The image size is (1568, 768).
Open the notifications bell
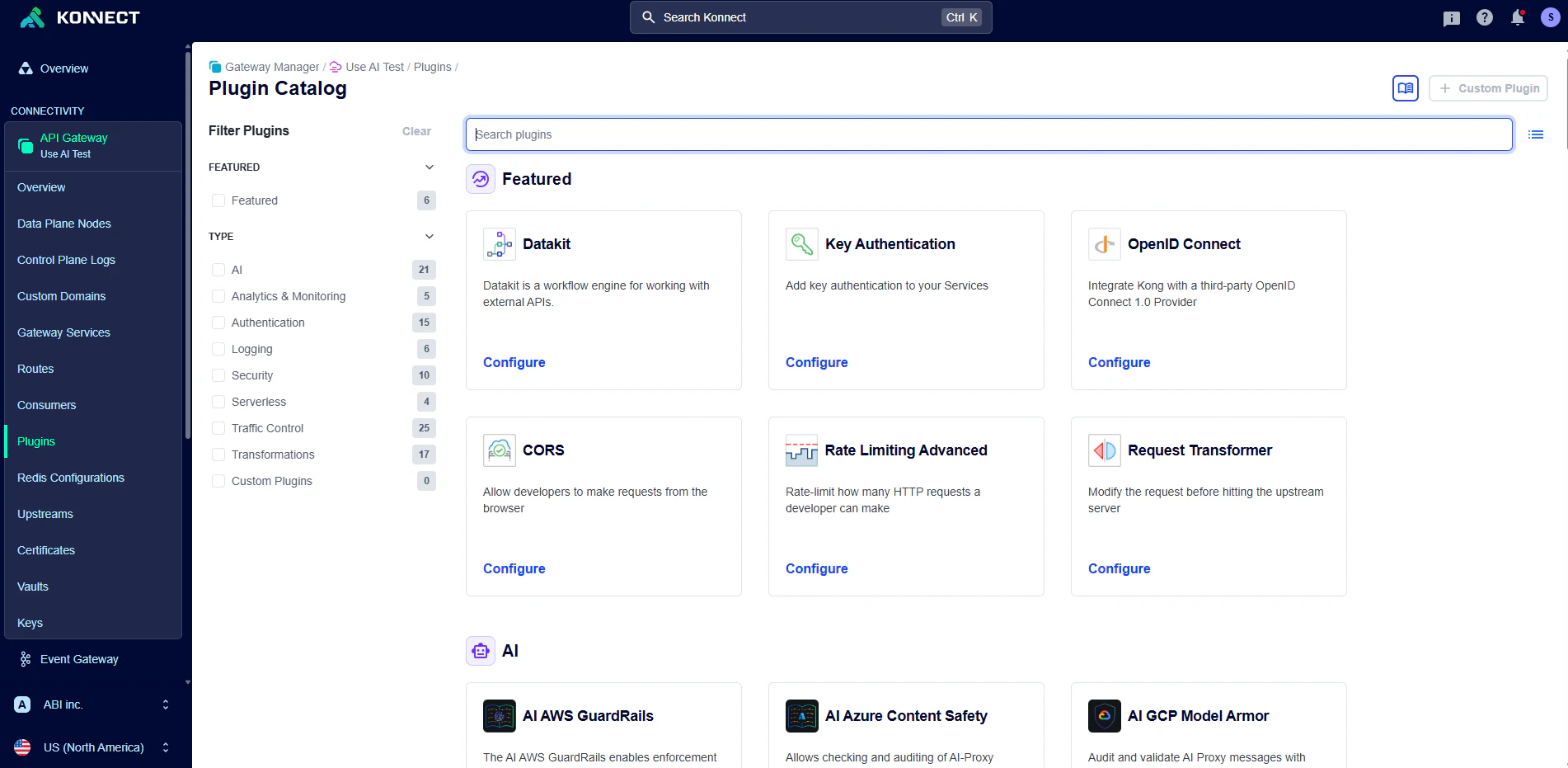(x=1518, y=17)
